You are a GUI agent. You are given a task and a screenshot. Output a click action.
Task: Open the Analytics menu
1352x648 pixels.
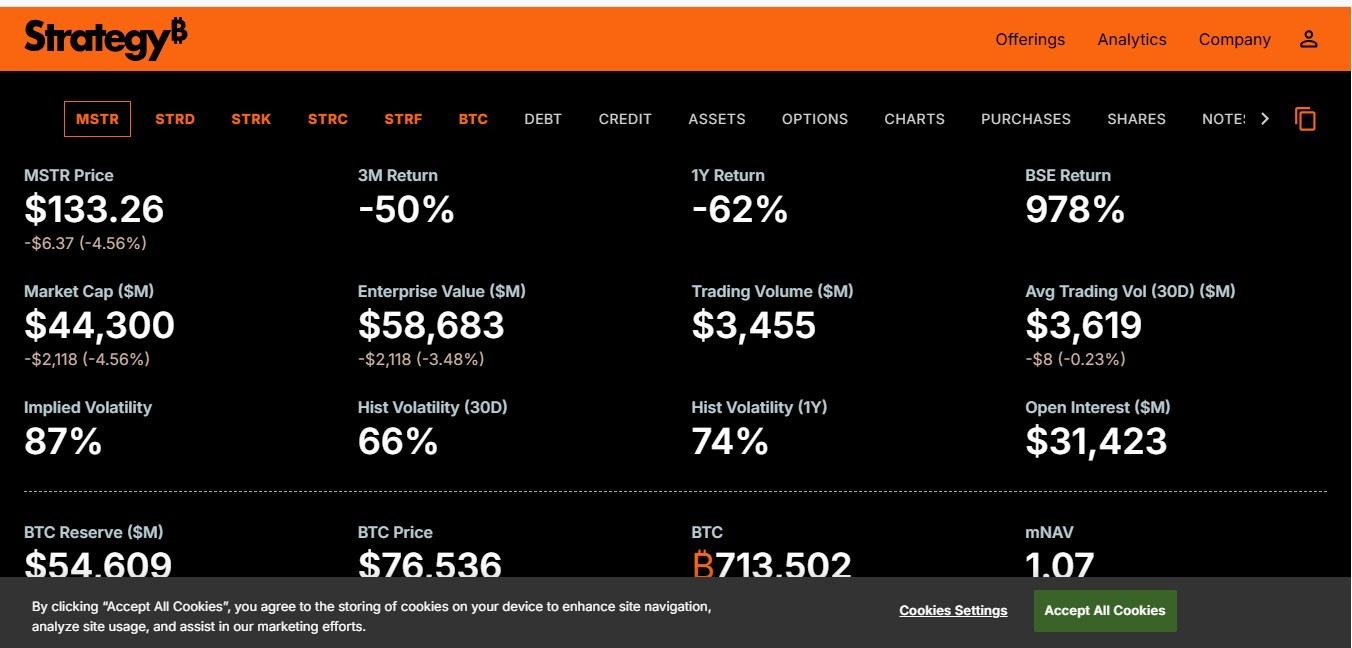pos(1131,39)
